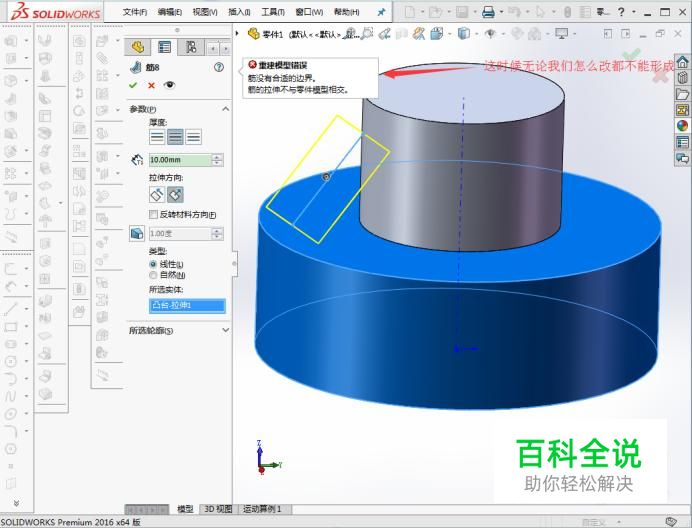Click the 零件1 part icon in flyout tree

[253, 34]
